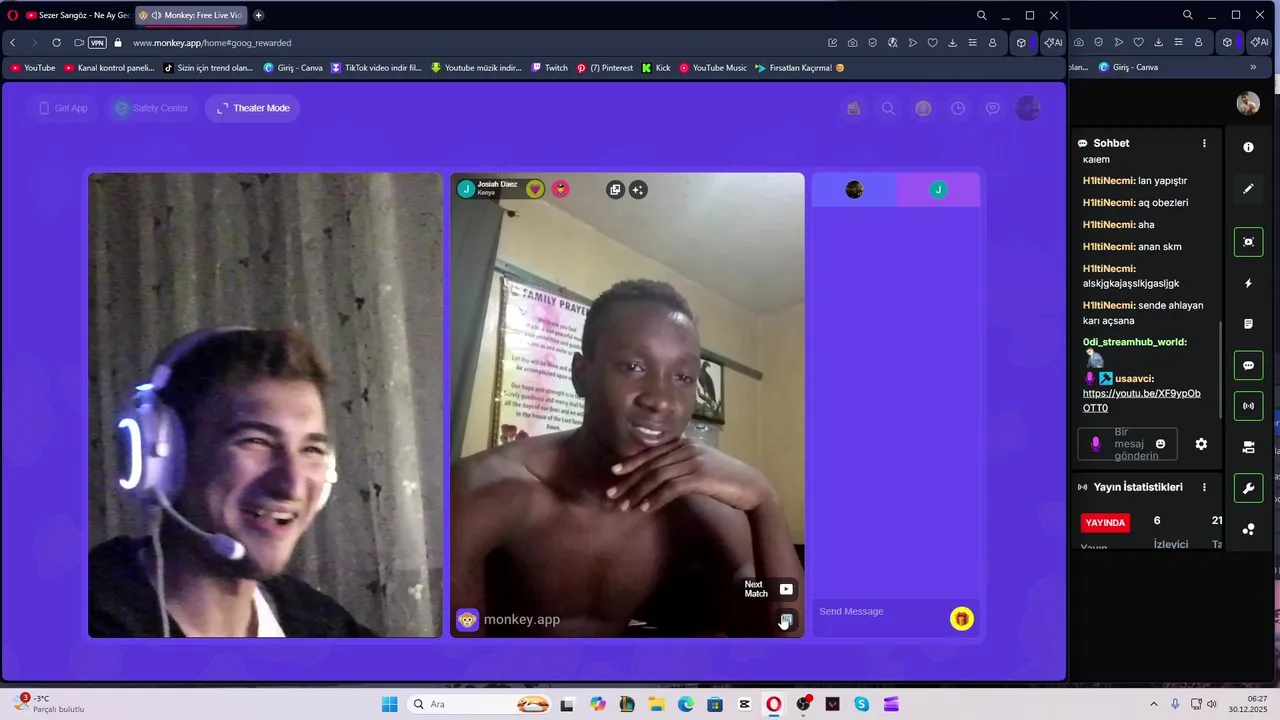The height and width of the screenshot is (720, 1280).
Task: Open the Safety Center
Action: 151,108
